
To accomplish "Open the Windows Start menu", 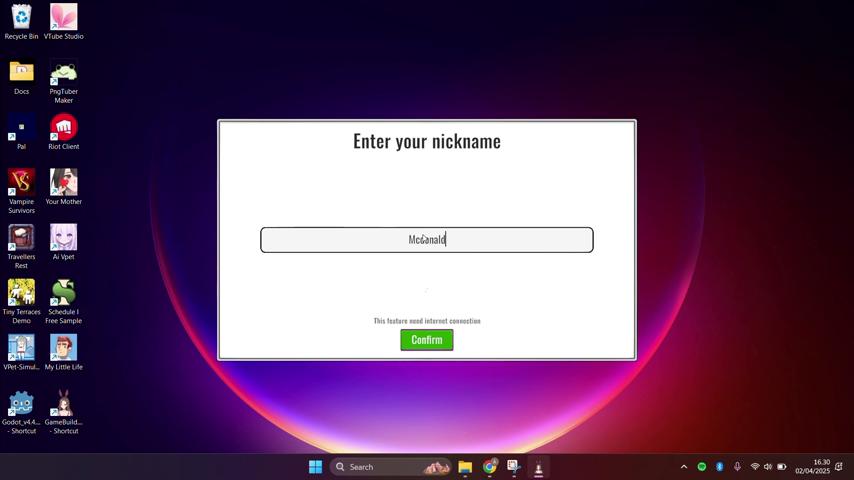I will pyautogui.click(x=316, y=467).
